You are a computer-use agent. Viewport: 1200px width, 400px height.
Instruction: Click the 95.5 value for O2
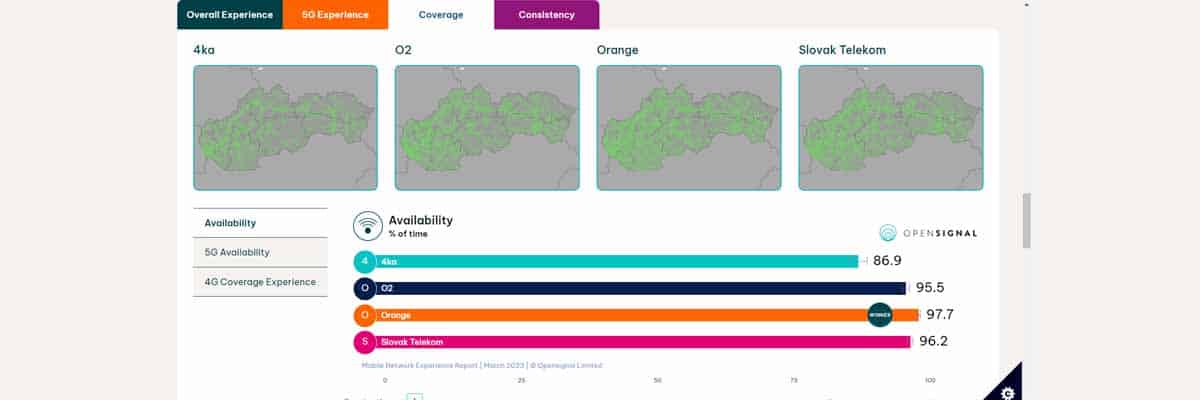point(931,288)
